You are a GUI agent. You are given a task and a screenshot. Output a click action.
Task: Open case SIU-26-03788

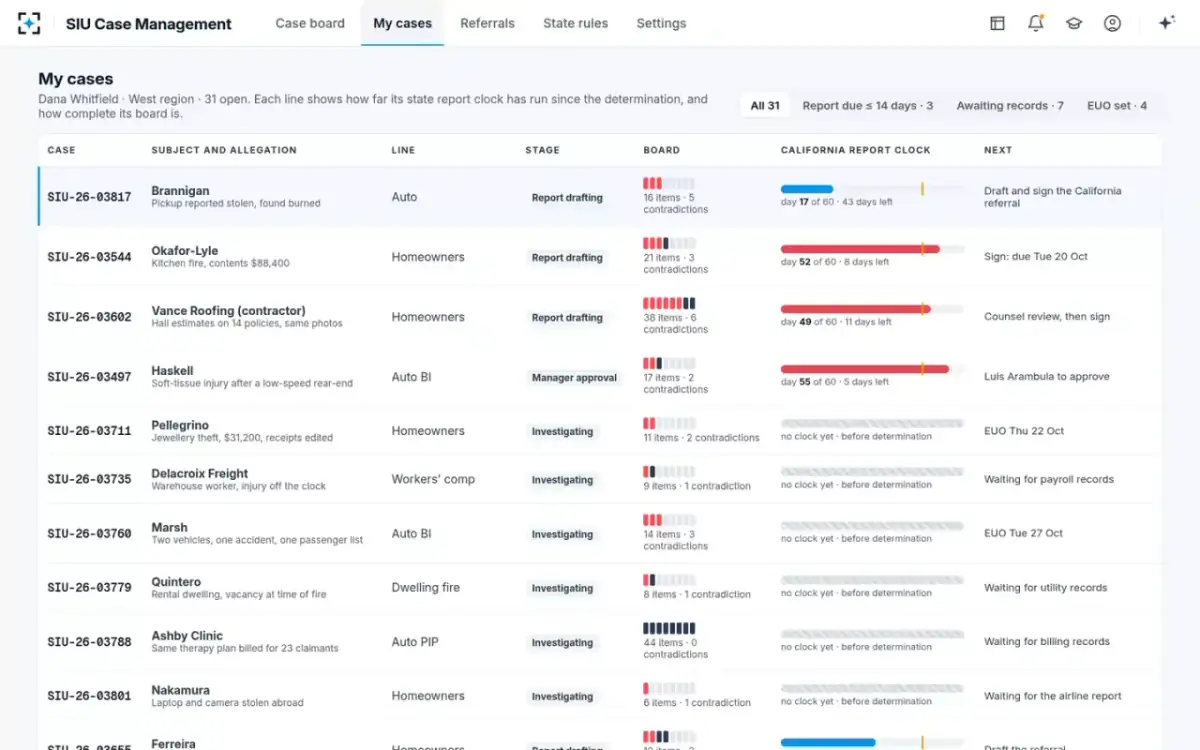(89, 642)
